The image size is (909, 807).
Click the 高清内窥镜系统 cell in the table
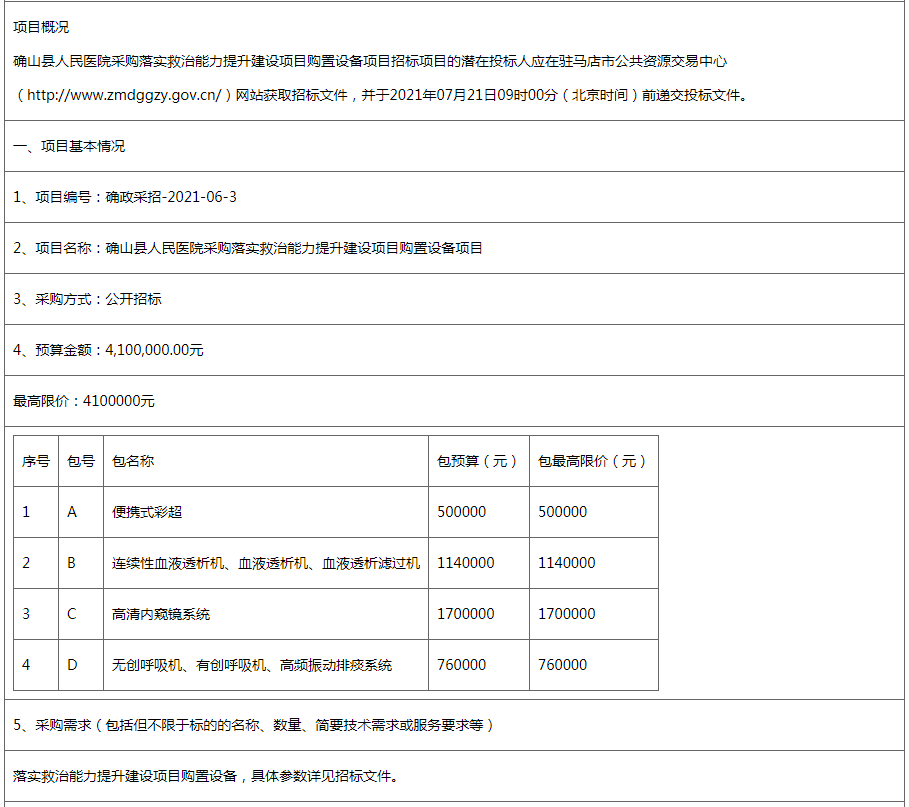[161, 614]
